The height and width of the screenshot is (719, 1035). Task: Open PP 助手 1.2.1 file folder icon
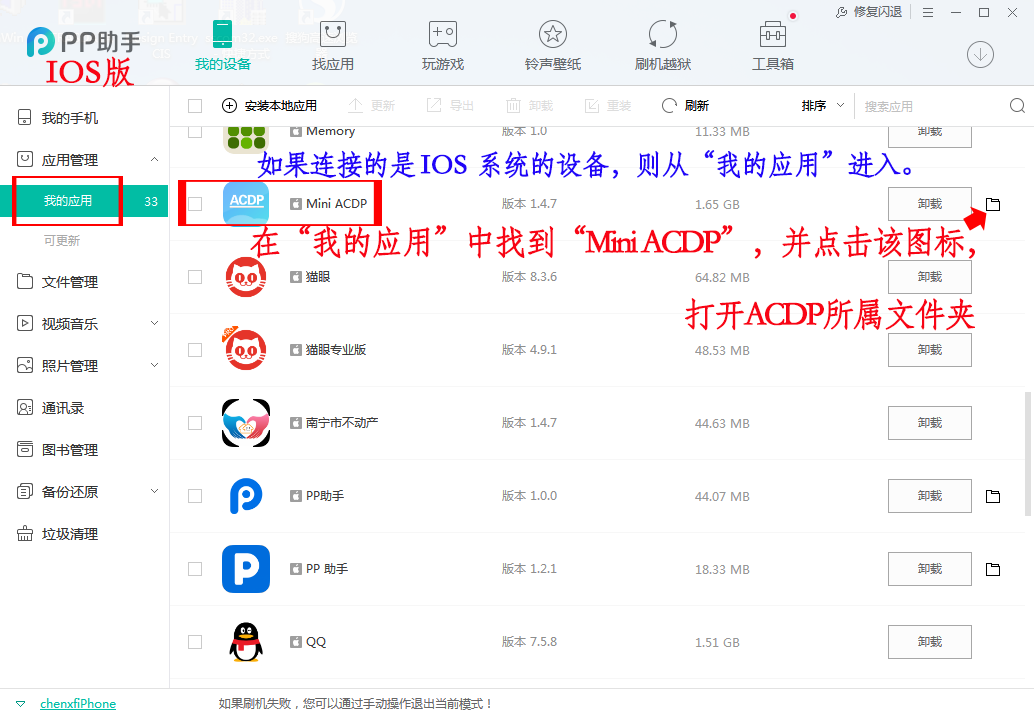click(993, 569)
